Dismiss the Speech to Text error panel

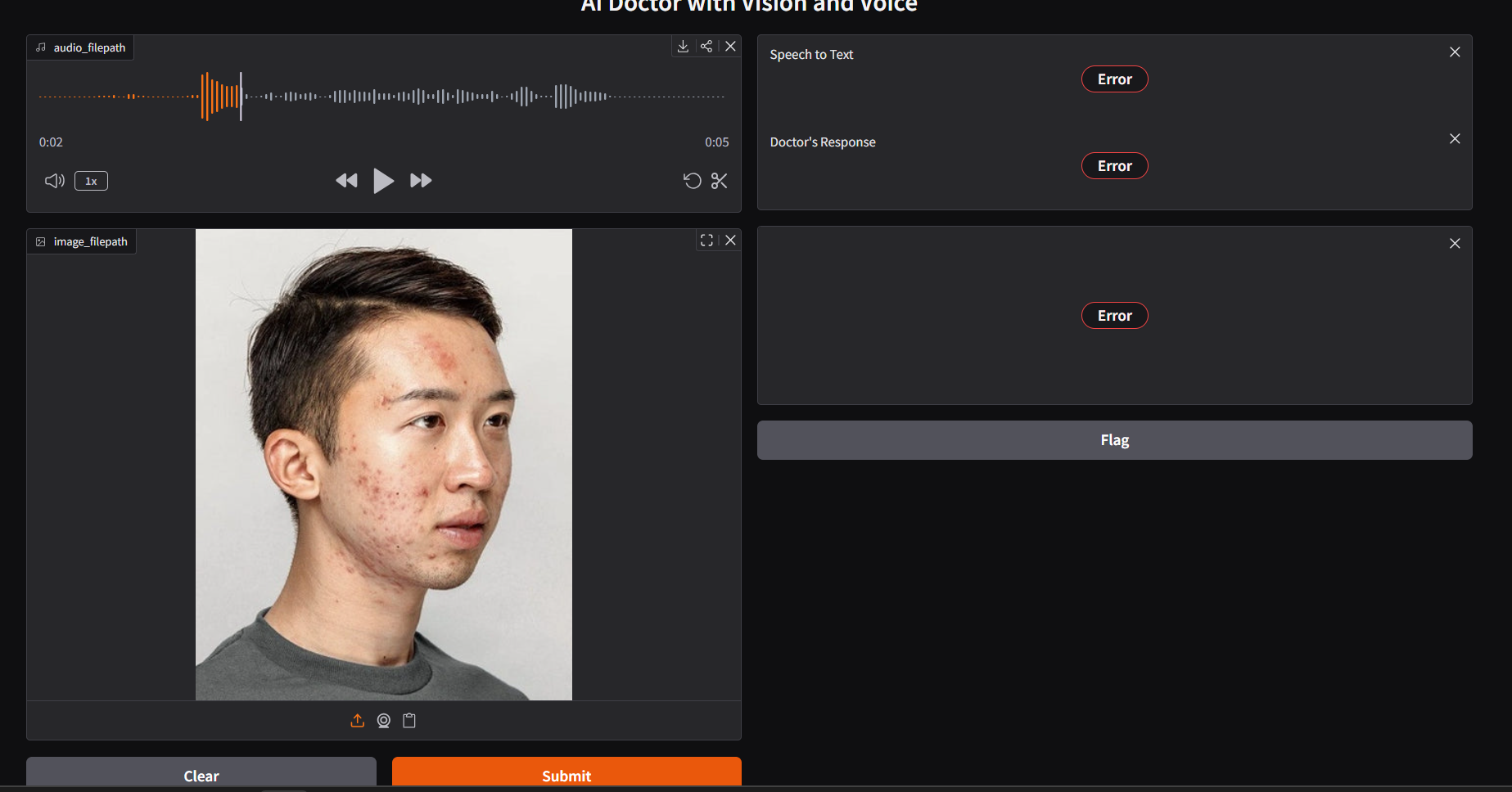(1455, 52)
